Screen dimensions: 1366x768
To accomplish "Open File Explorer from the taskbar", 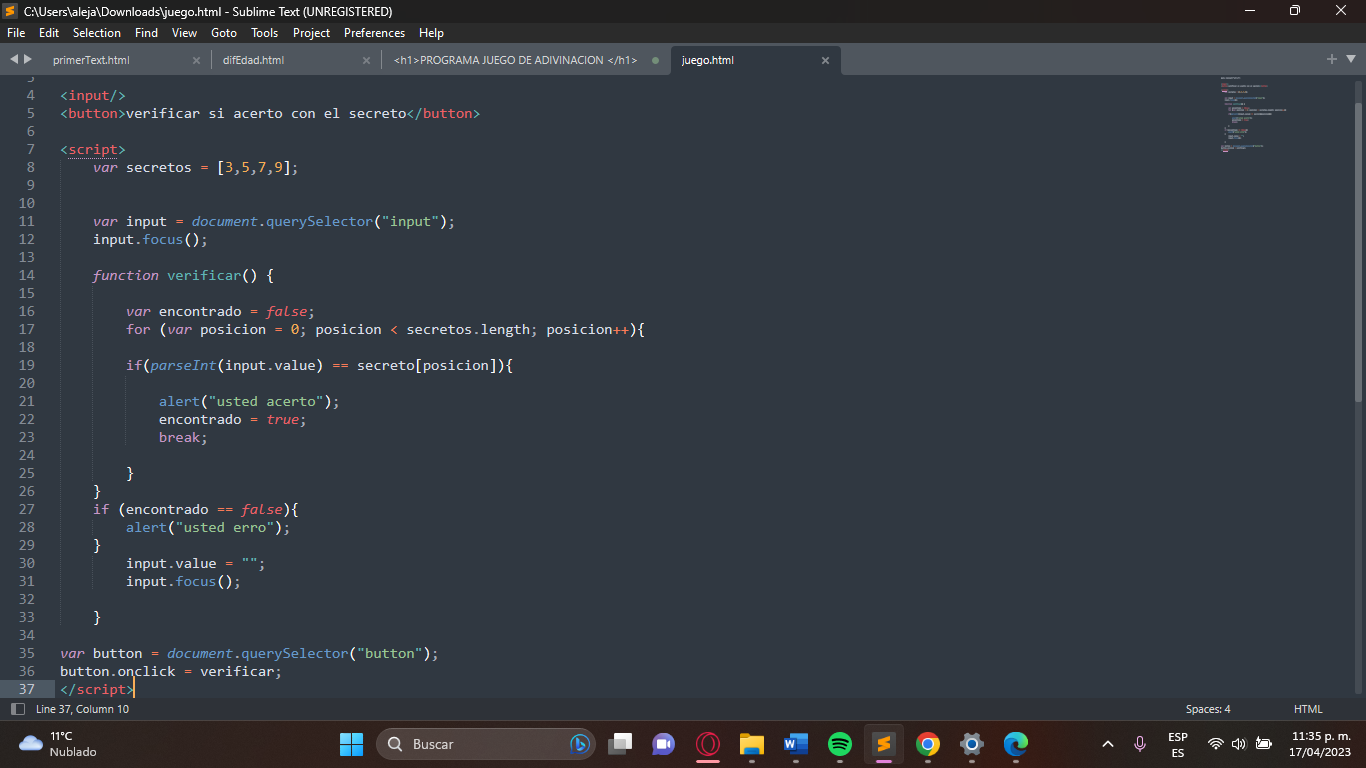I will [752, 744].
